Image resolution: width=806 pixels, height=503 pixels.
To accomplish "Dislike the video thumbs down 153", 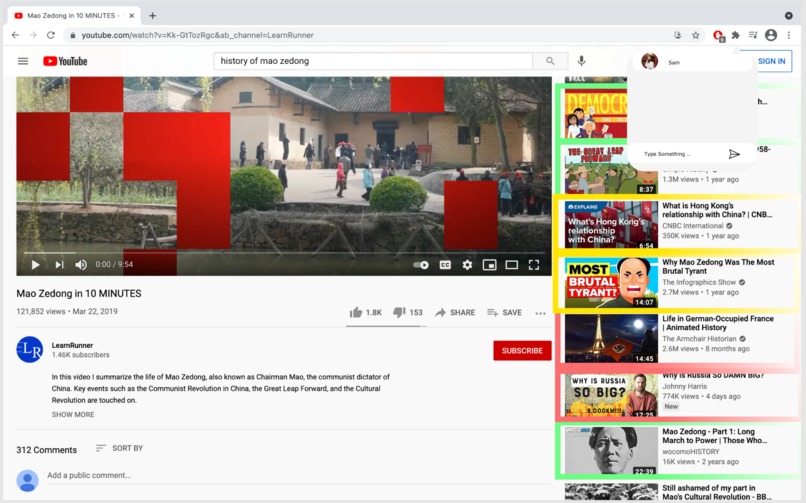I will pos(408,312).
